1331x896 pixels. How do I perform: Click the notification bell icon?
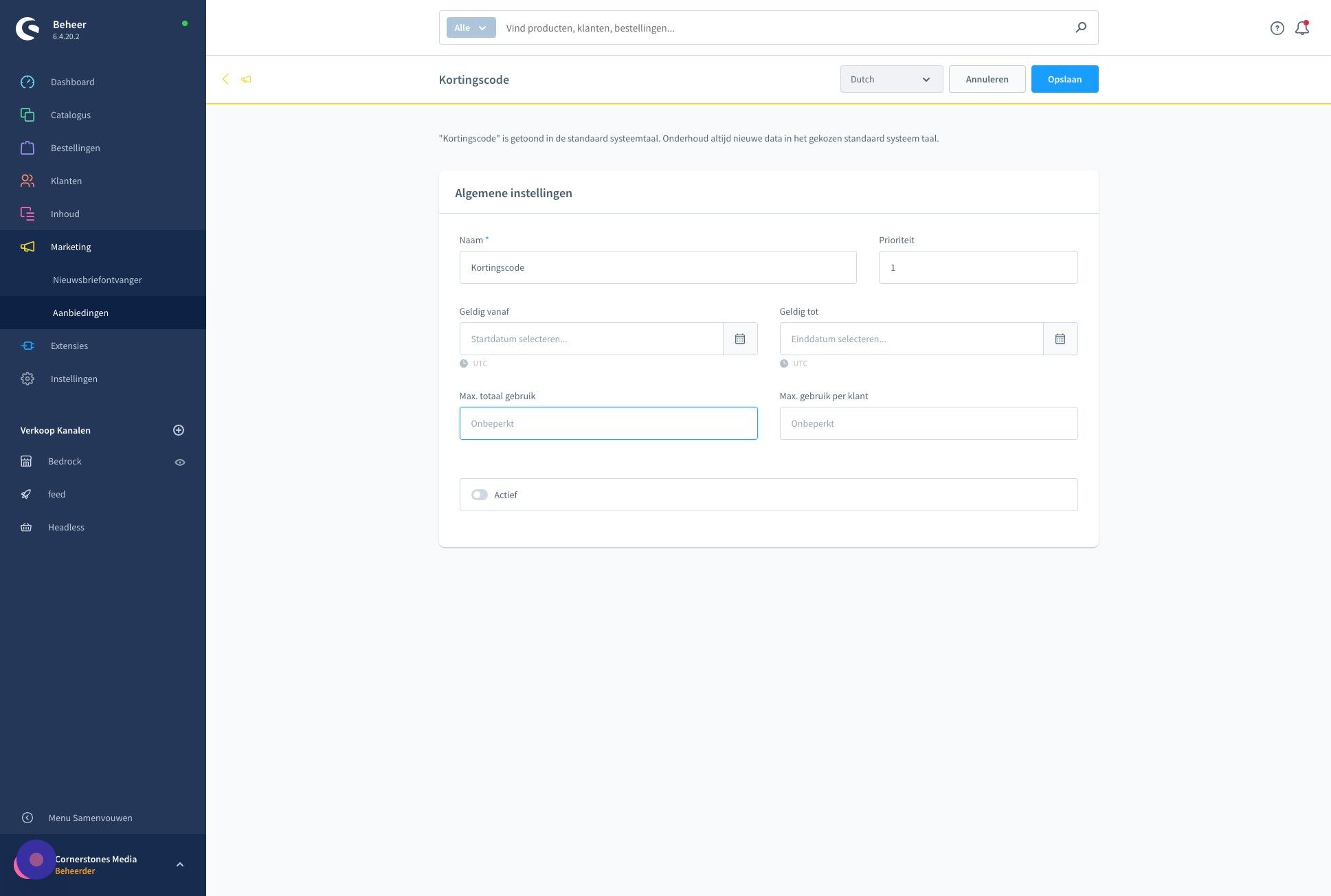pos(1302,27)
